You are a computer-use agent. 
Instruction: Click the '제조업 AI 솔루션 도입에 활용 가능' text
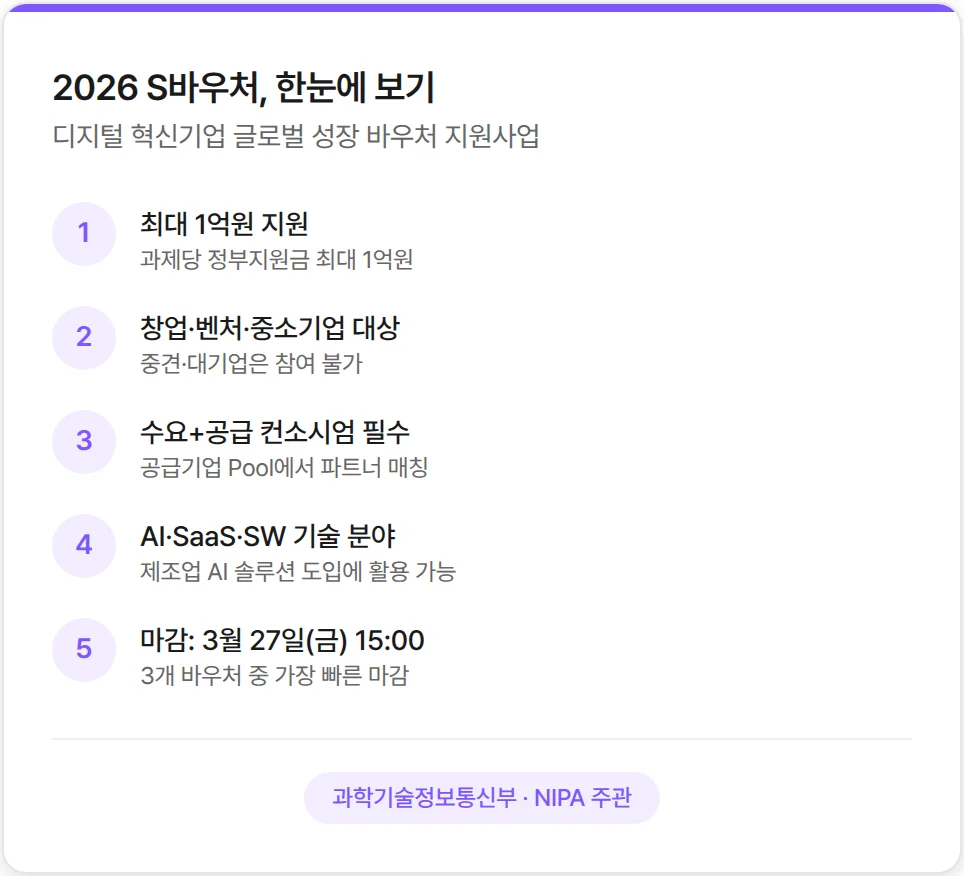tap(298, 572)
